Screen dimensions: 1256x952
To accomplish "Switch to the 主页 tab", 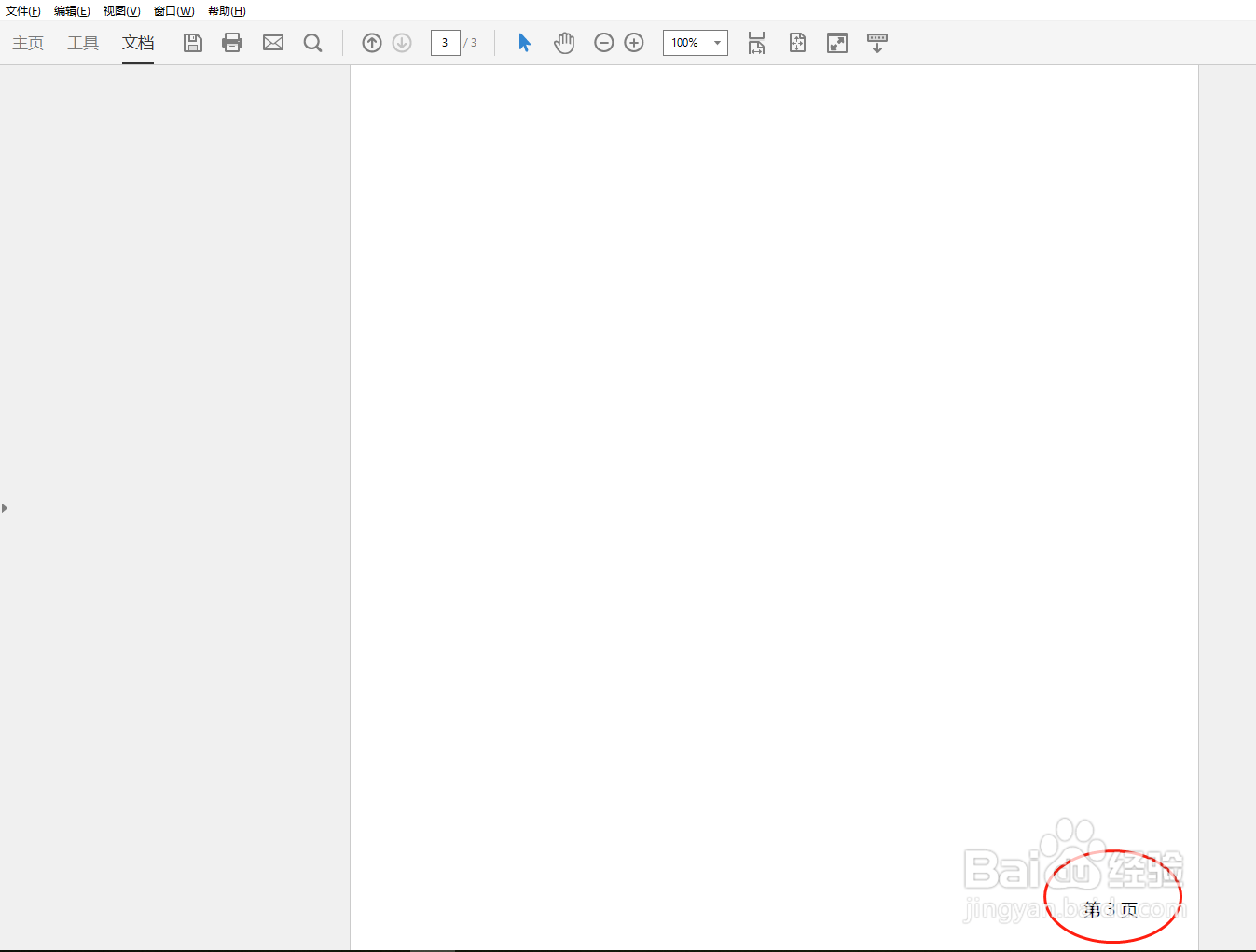I will tap(28, 43).
